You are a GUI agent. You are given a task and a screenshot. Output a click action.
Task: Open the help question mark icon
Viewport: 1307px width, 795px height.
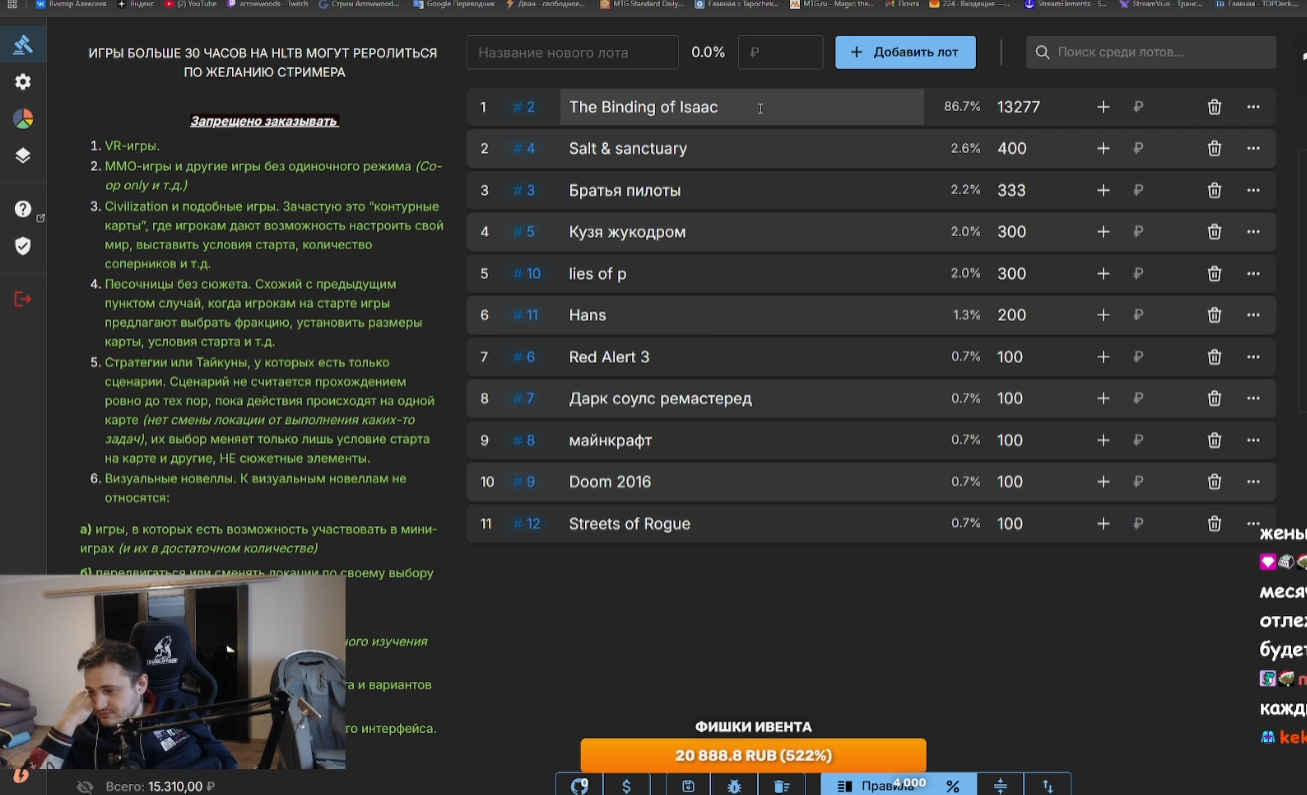(x=23, y=209)
